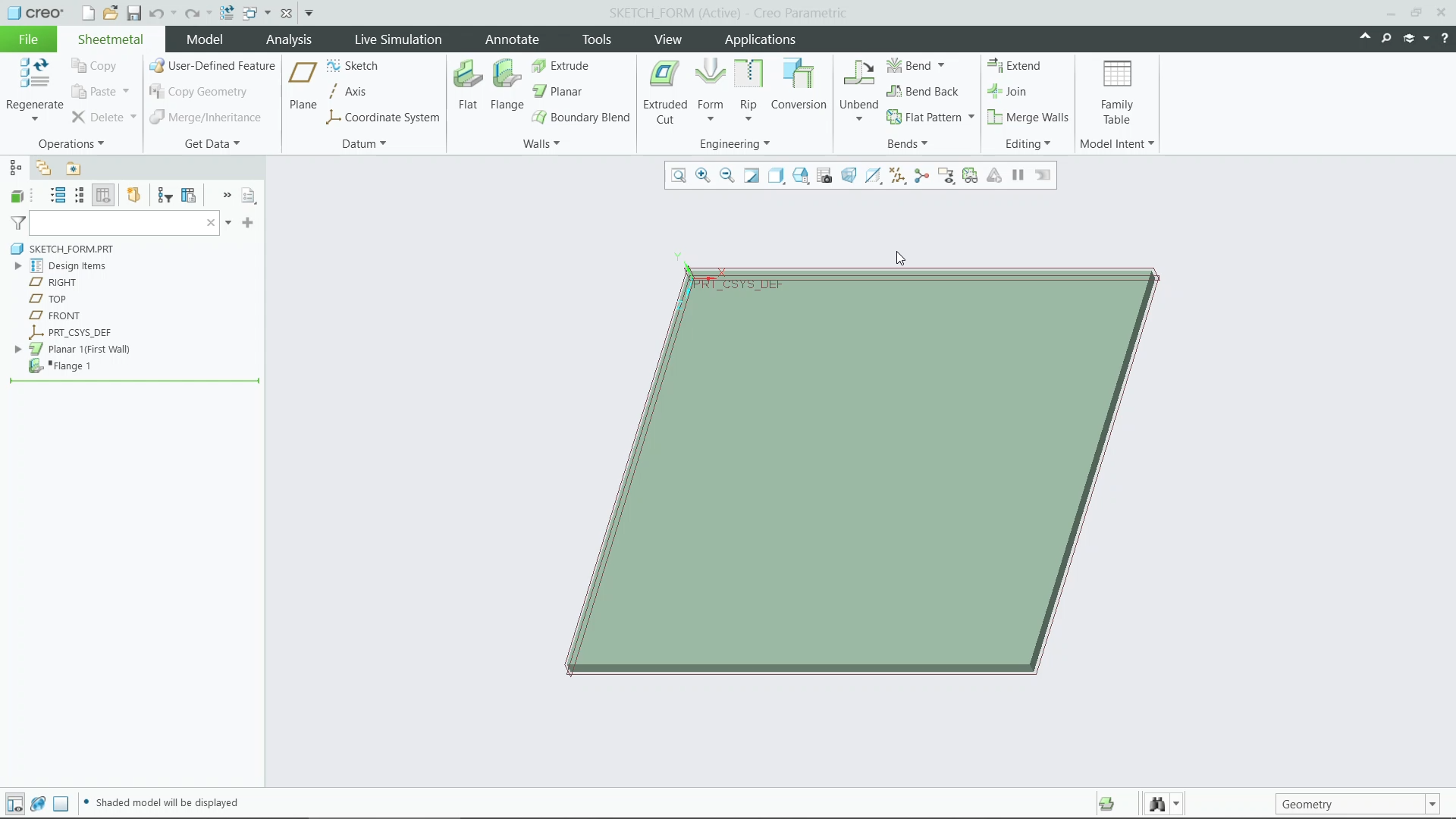Screen dimensions: 1456x819
Task: Expand the Design Items tree node
Action: point(18,266)
